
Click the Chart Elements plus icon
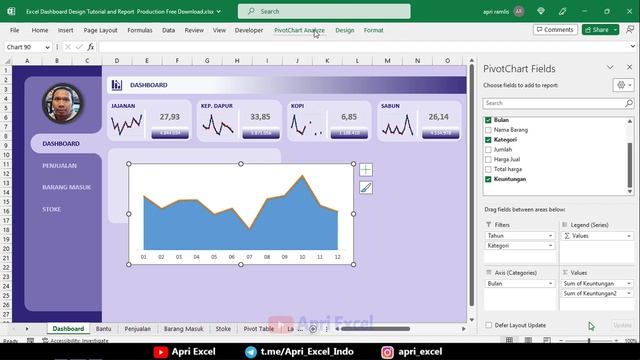(366, 170)
